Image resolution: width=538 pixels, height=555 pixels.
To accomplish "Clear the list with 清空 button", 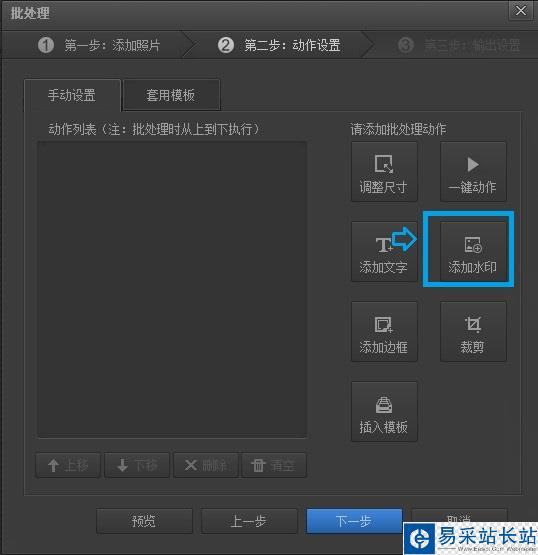I will point(274,465).
